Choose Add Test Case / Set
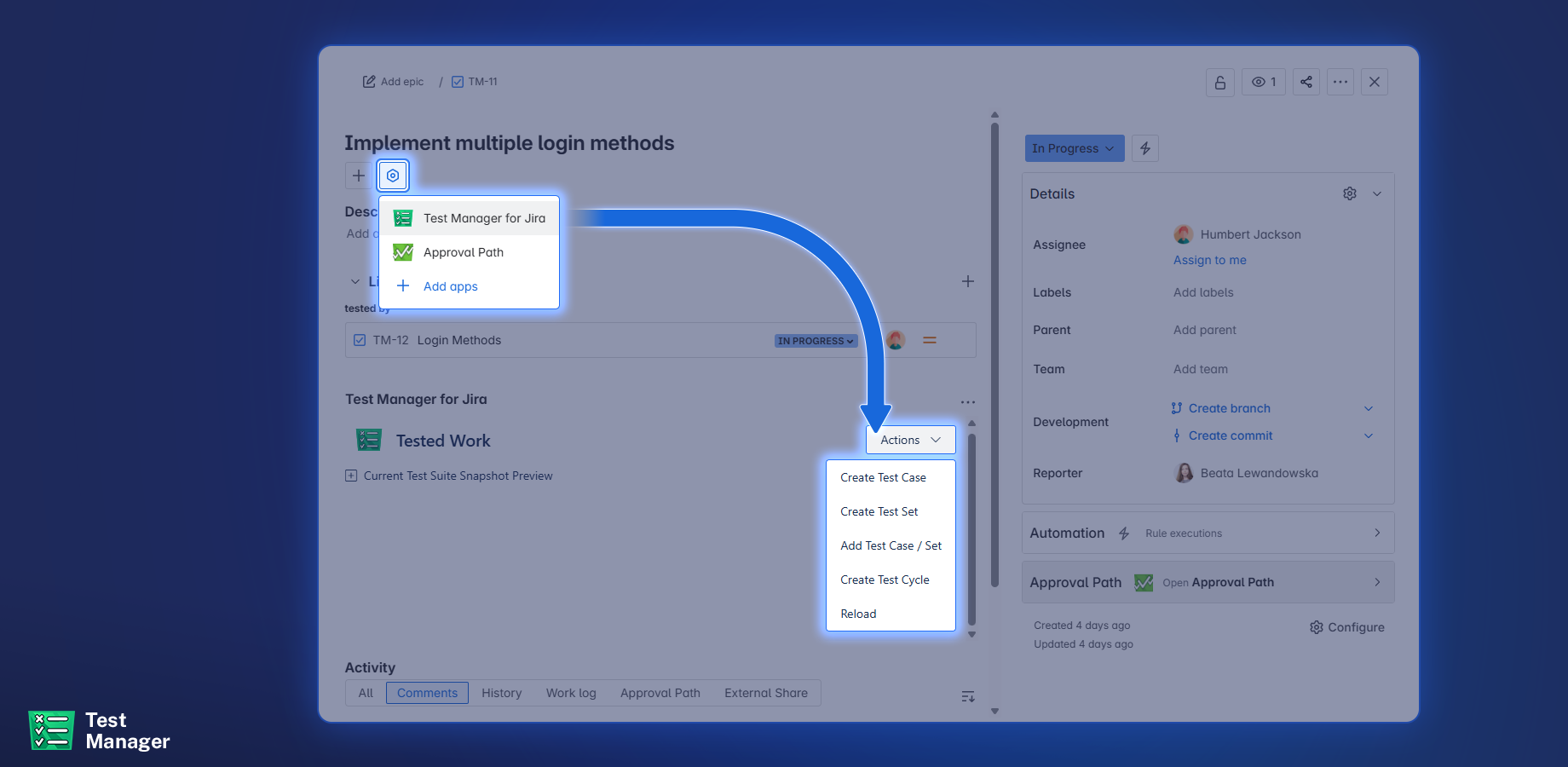Image resolution: width=1568 pixels, height=767 pixels. (891, 545)
